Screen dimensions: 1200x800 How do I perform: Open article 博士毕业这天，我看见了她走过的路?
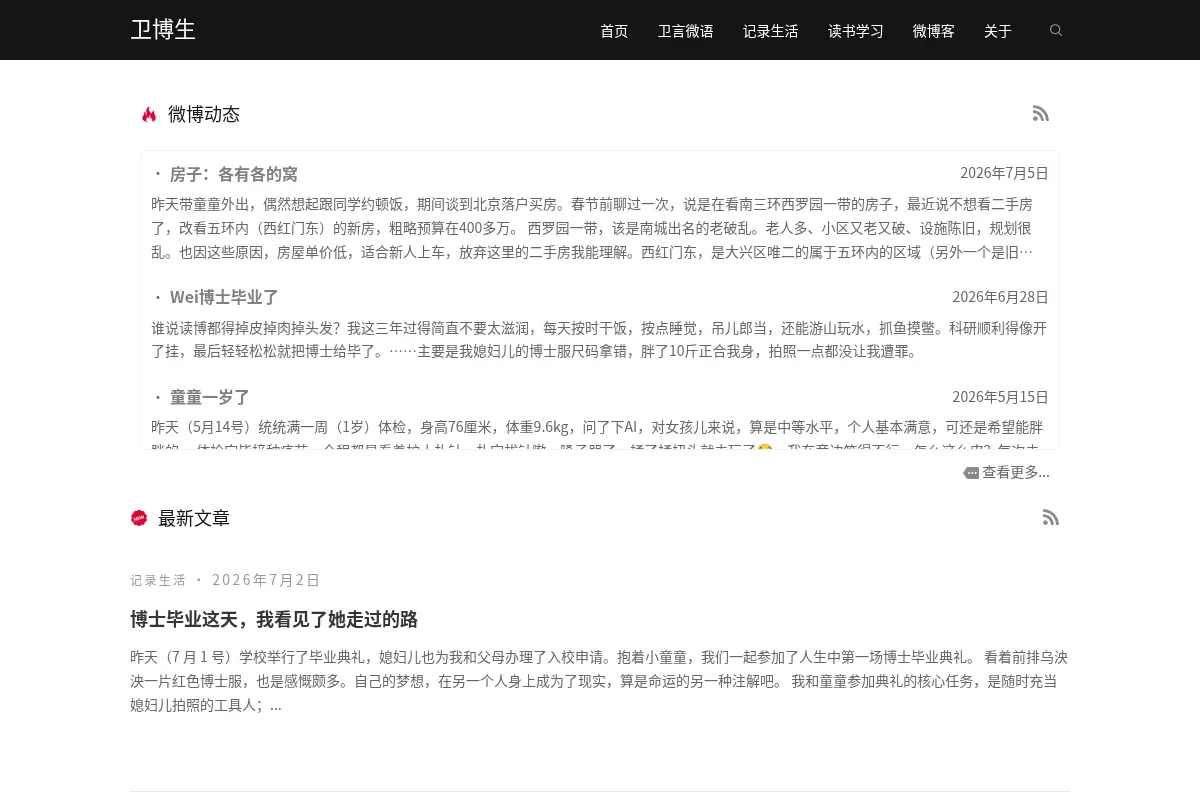tap(274, 619)
